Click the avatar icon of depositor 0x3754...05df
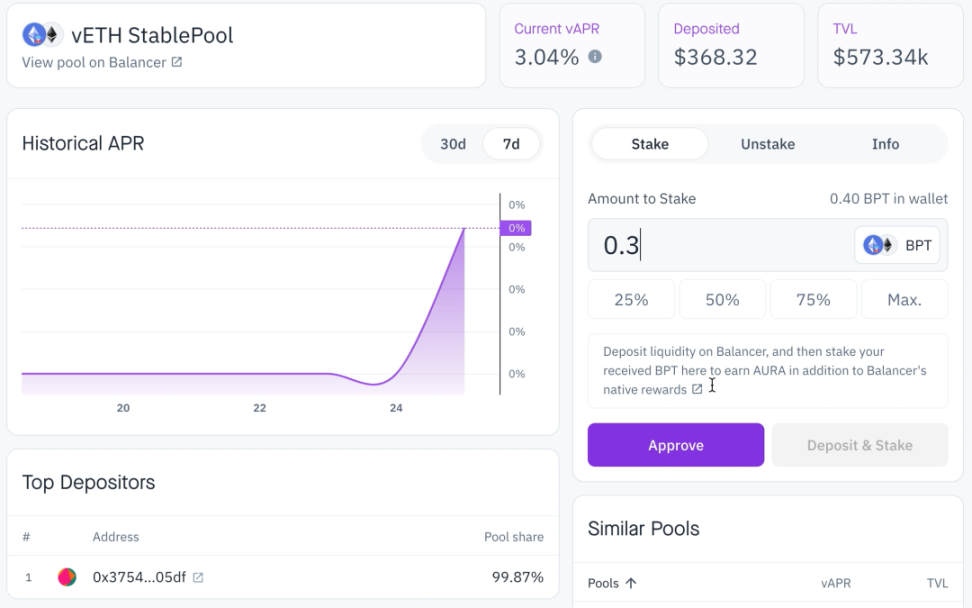 (x=67, y=577)
